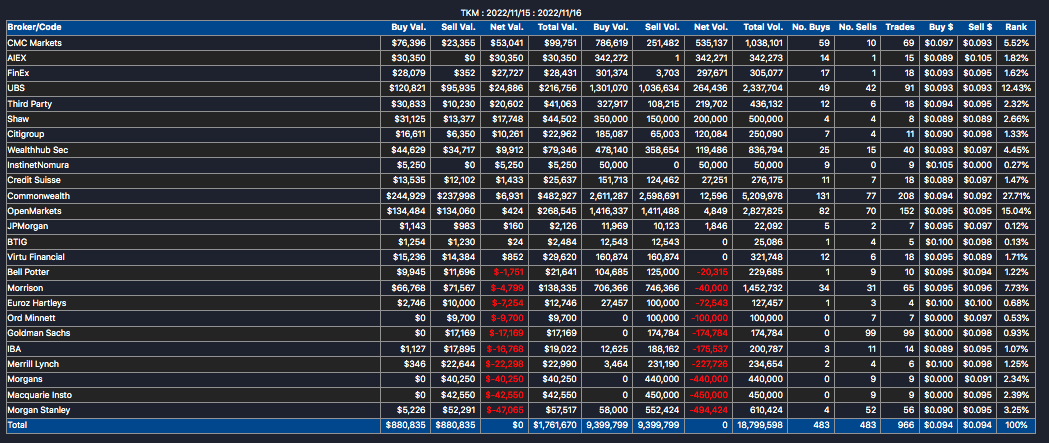Click the Sell Vol. column header
1049x443 pixels.
click(x=662, y=27)
